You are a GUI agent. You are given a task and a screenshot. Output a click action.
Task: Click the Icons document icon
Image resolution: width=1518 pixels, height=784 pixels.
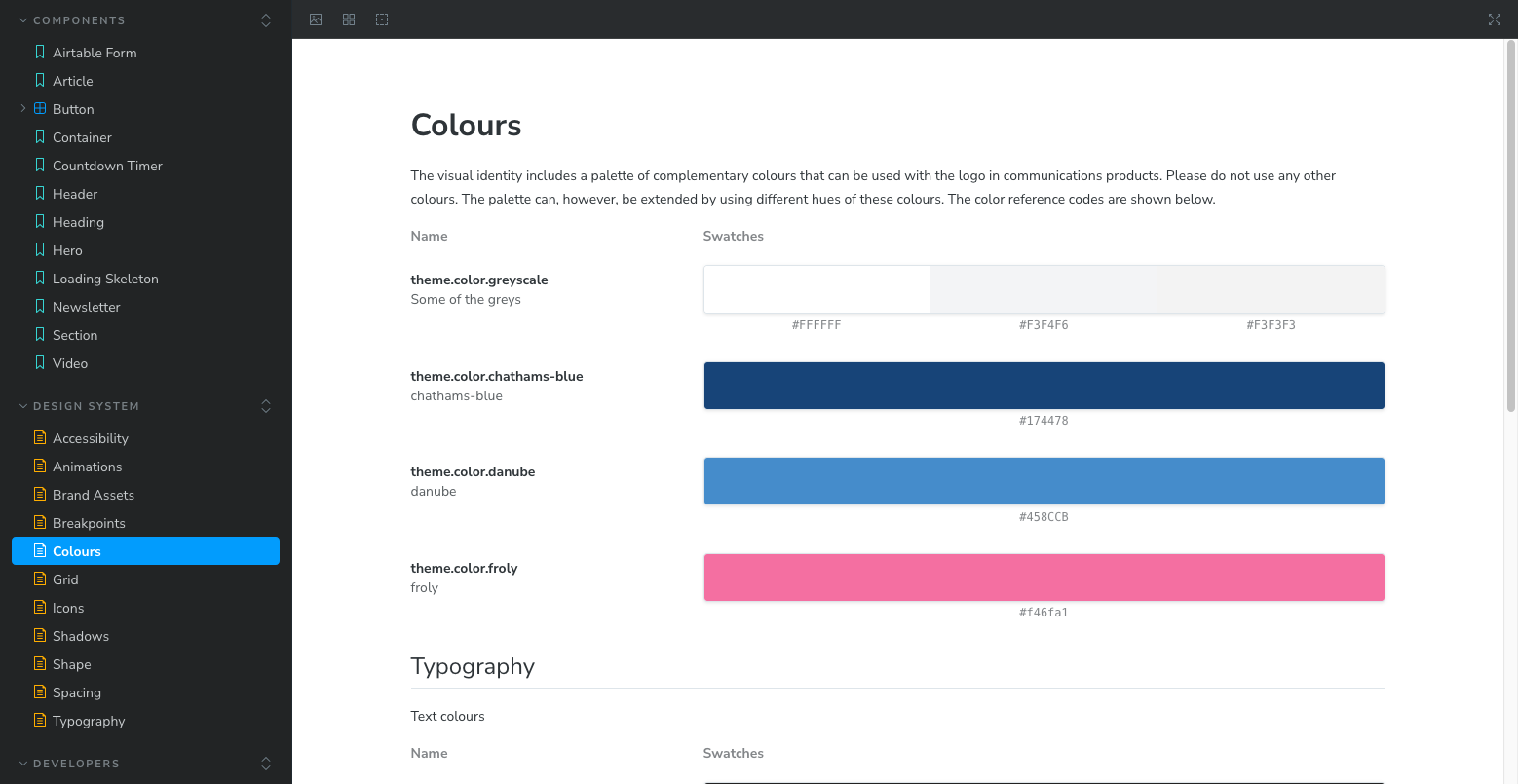[x=40, y=607]
